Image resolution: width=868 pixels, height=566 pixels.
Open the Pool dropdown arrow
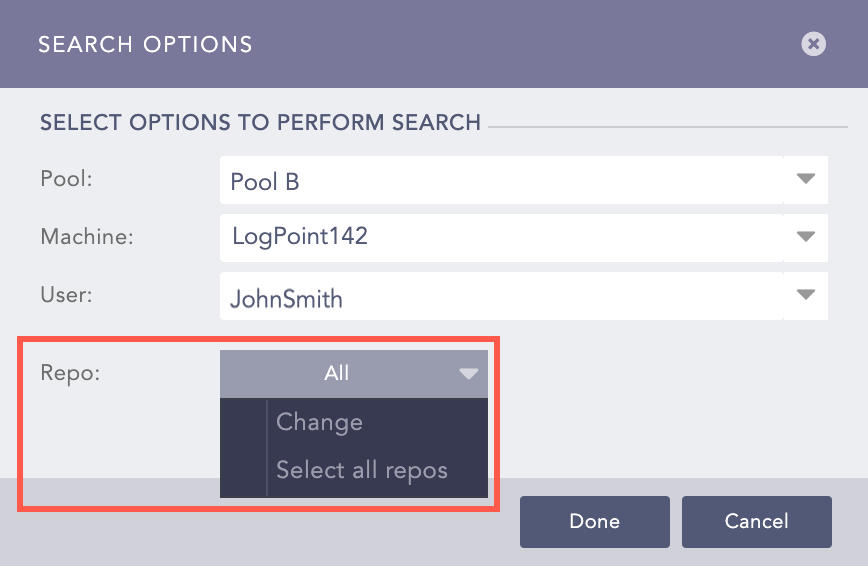coord(806,180)
